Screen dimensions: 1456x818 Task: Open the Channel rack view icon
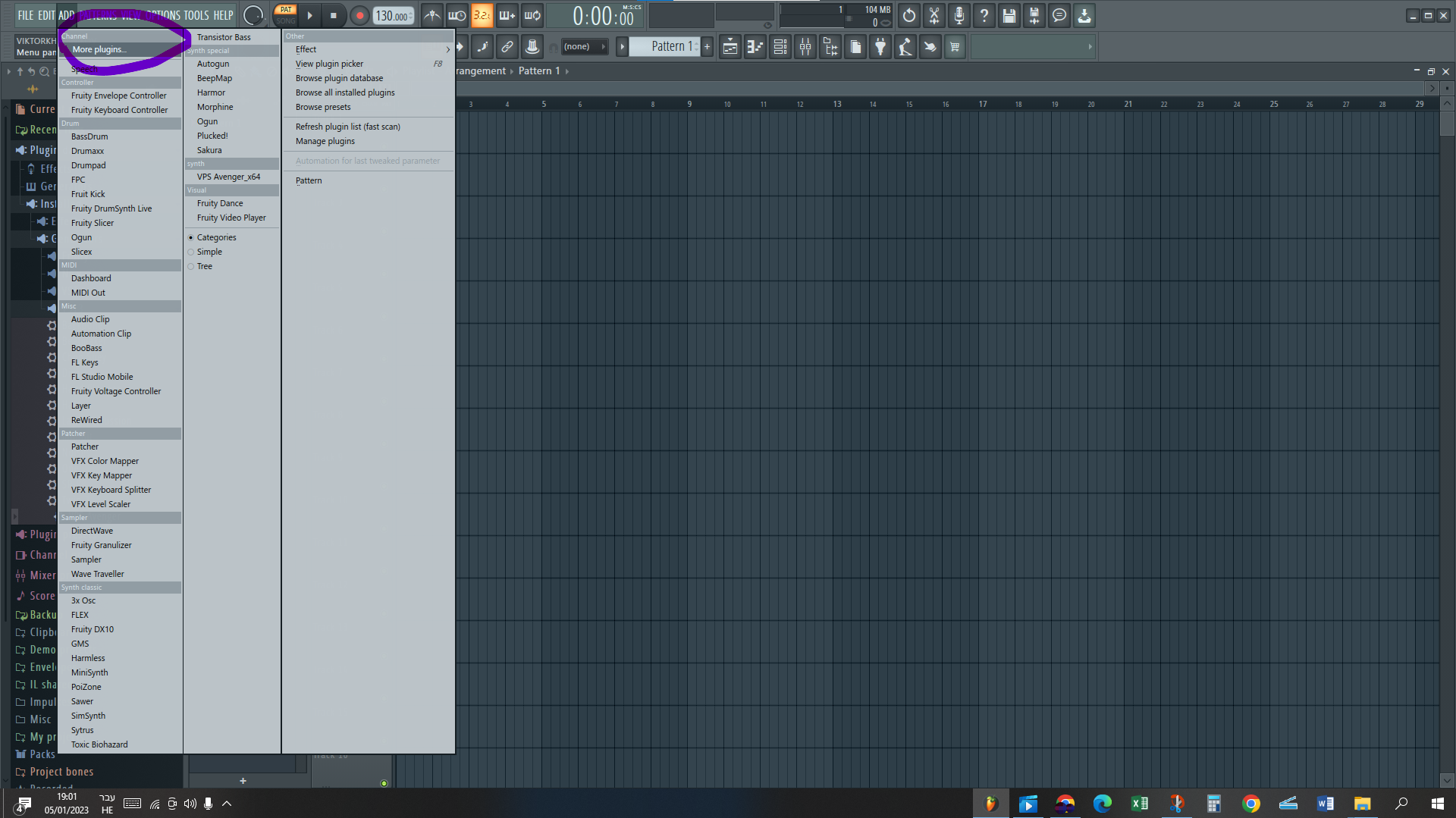[780, 47]
